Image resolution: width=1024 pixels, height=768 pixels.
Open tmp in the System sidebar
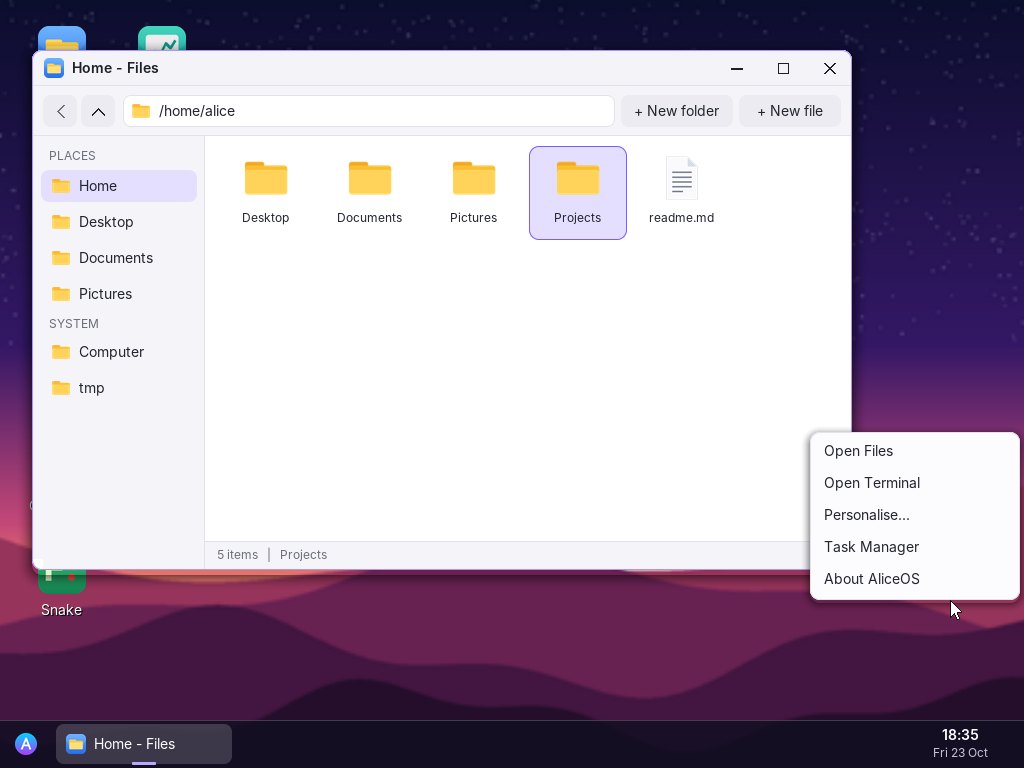[x=119, y=388]
